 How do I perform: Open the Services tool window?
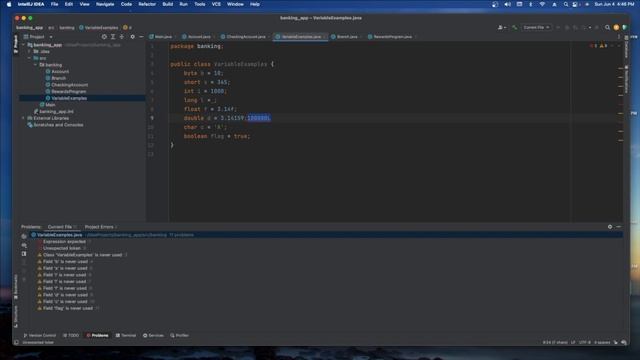pyautogui.click(x=153, y=335)
